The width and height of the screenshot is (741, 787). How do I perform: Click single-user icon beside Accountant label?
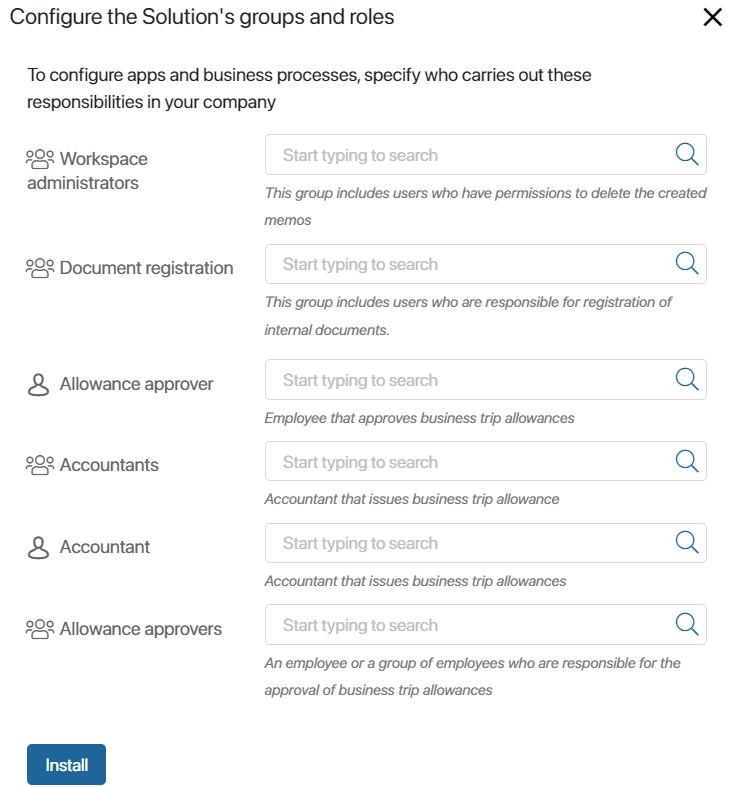[x=38, y=548]
